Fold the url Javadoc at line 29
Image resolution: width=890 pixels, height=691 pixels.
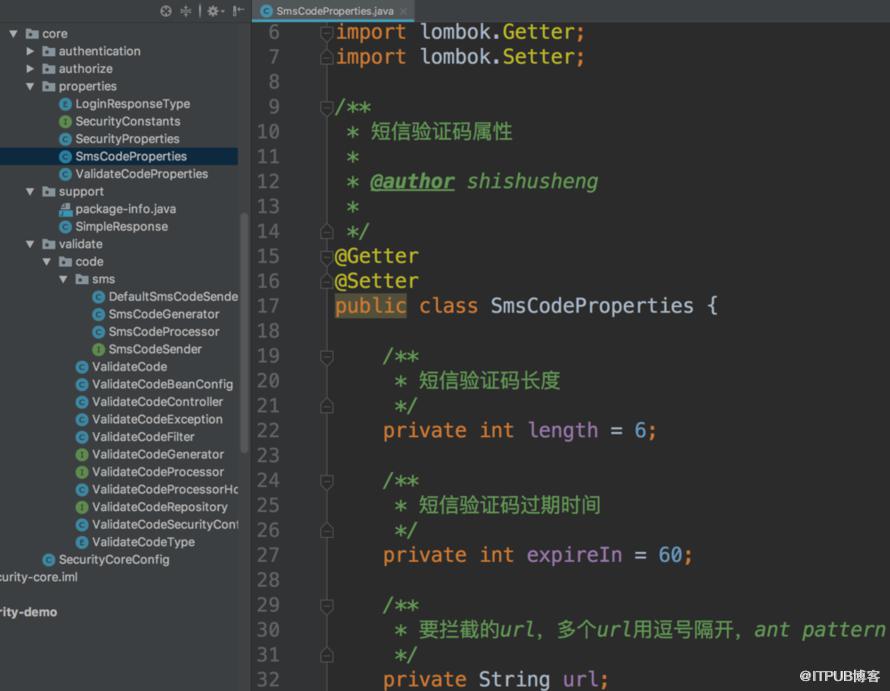326,606
